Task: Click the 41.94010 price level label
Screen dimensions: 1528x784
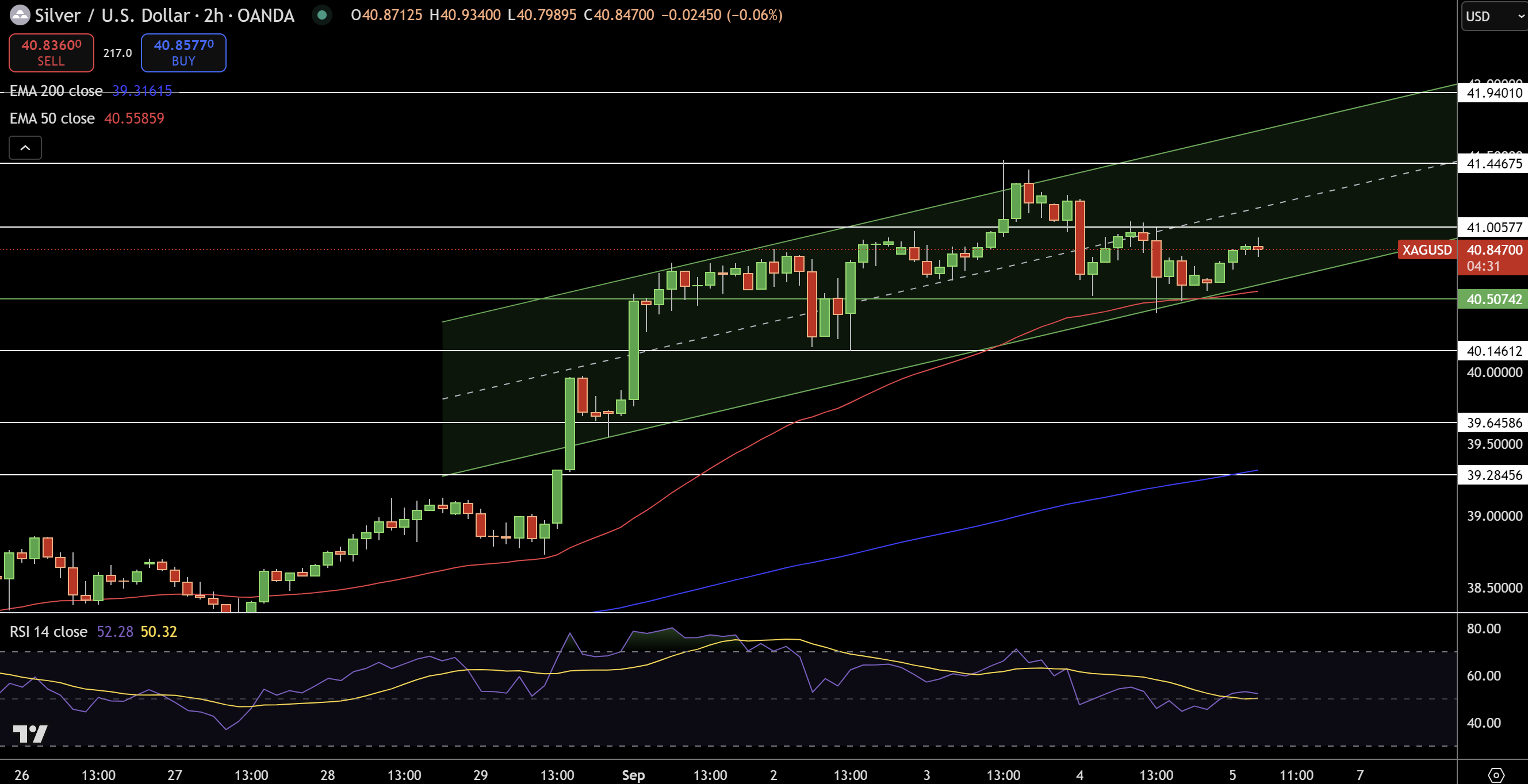Action: pos(1493,93)
